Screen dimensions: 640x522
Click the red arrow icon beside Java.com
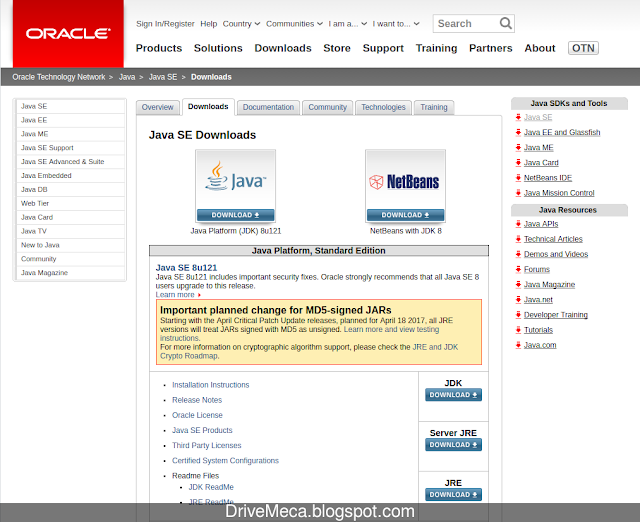point(518,345)
